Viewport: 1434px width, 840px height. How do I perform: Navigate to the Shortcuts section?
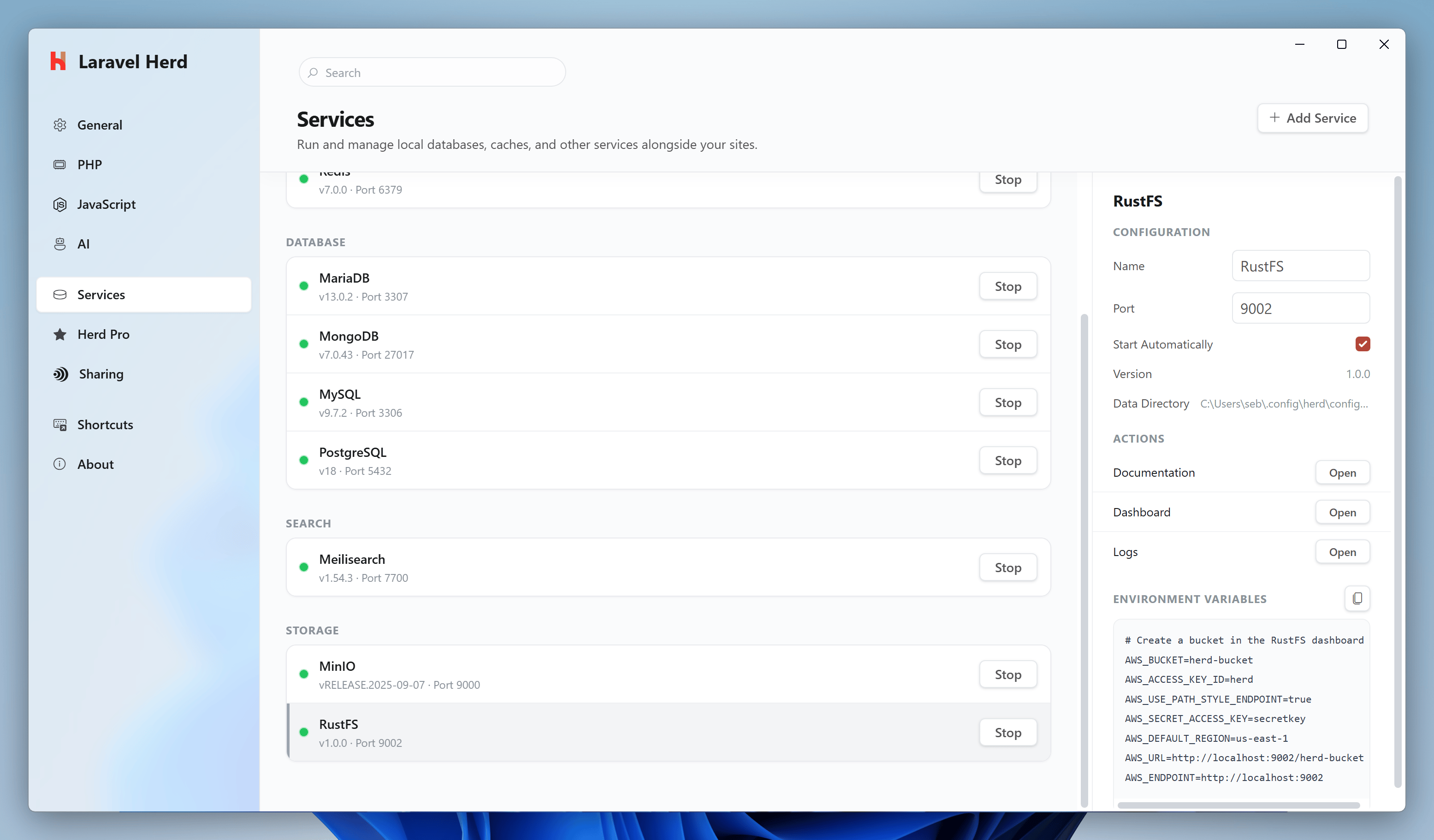(x=143, y=425)
